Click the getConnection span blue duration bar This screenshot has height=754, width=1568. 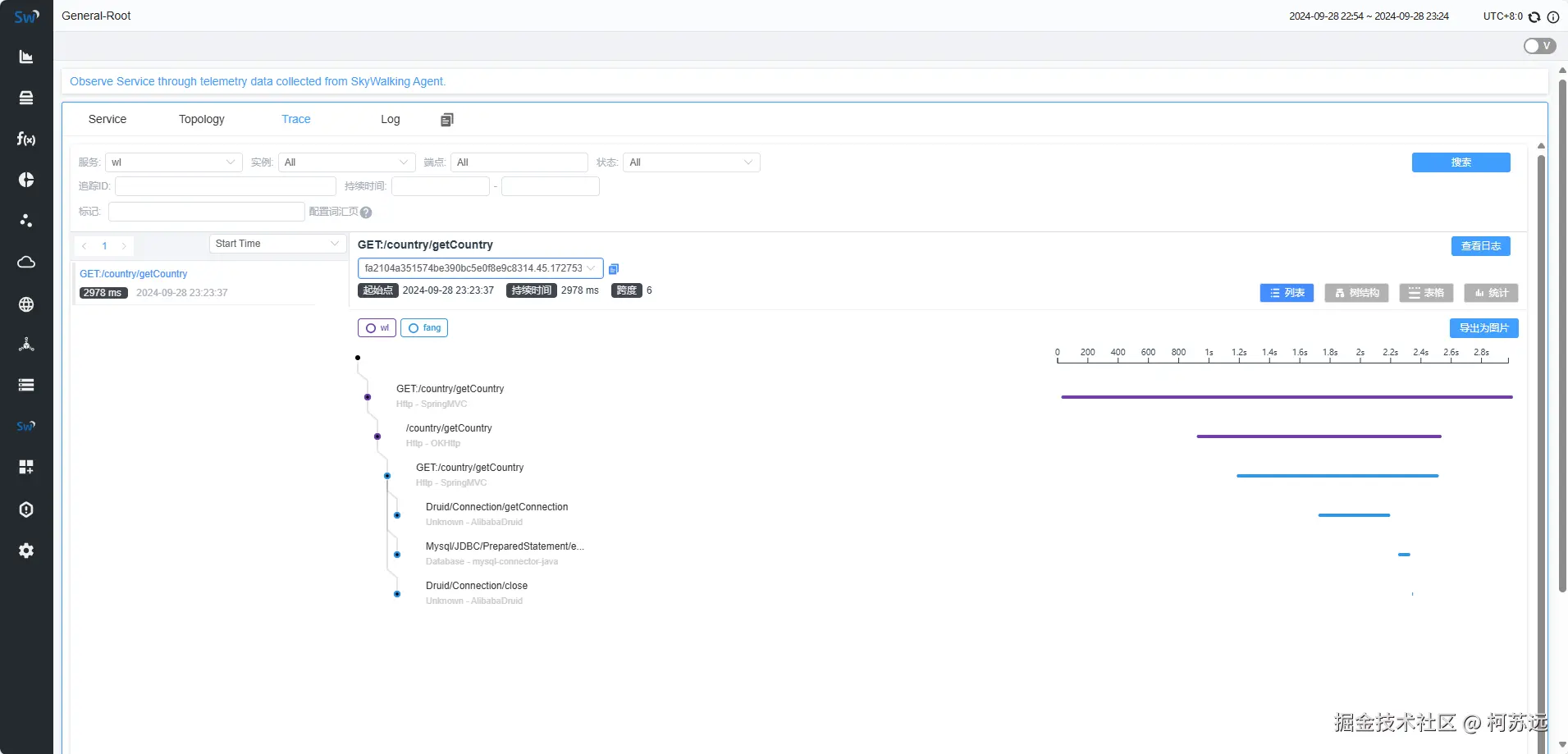tap(1354, 515)
